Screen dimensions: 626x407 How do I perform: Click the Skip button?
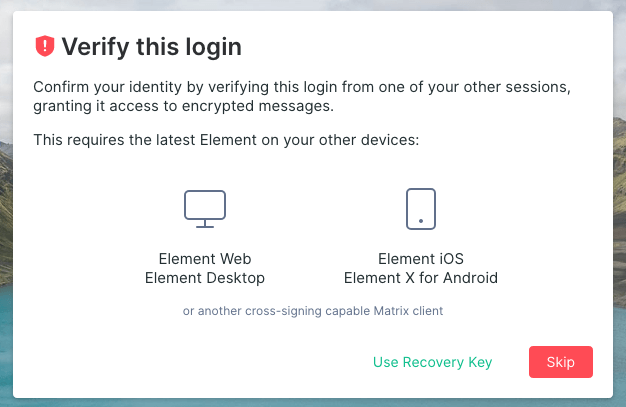coord(561,362)
